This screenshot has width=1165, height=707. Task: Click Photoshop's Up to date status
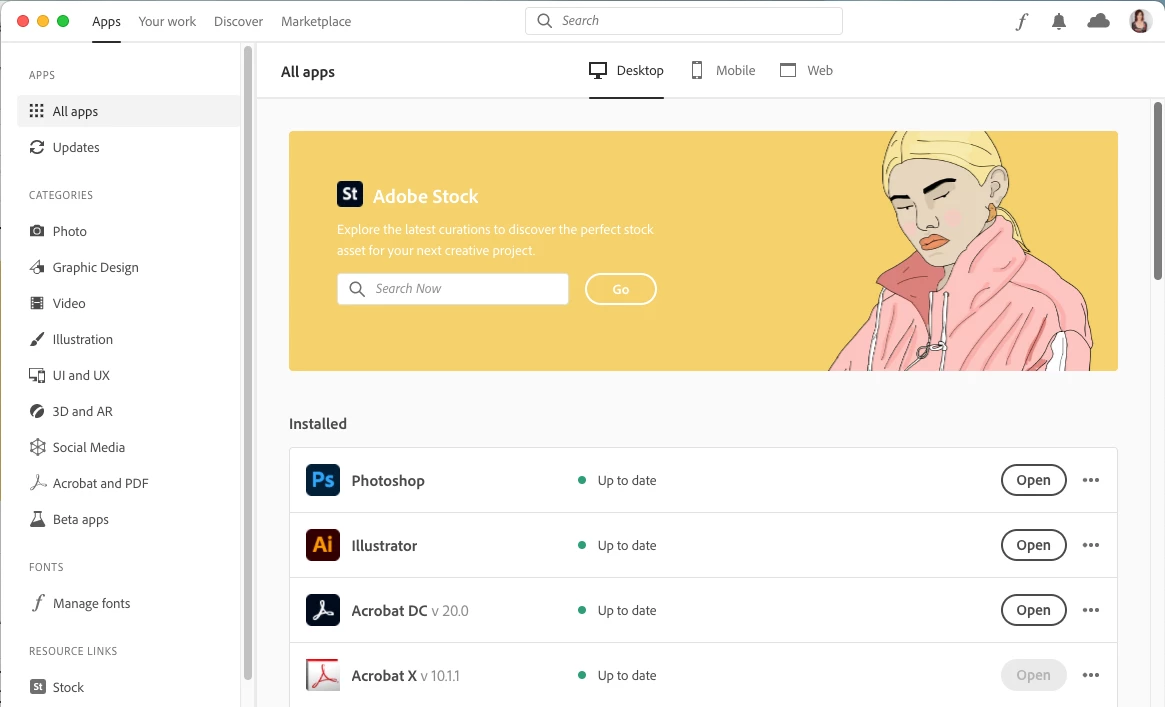(x=617, y=480)
